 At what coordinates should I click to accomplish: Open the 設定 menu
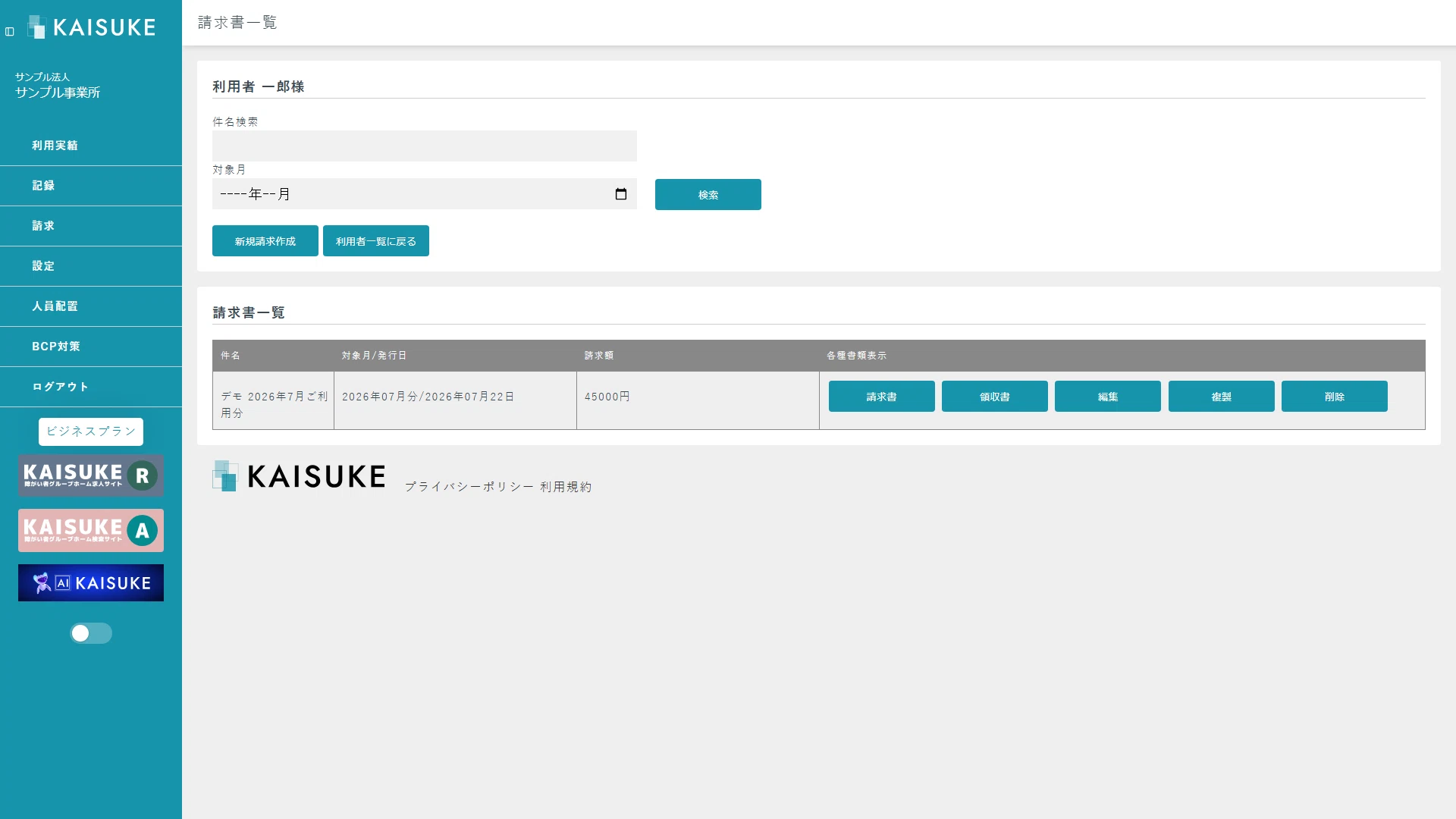coord(91,266)
